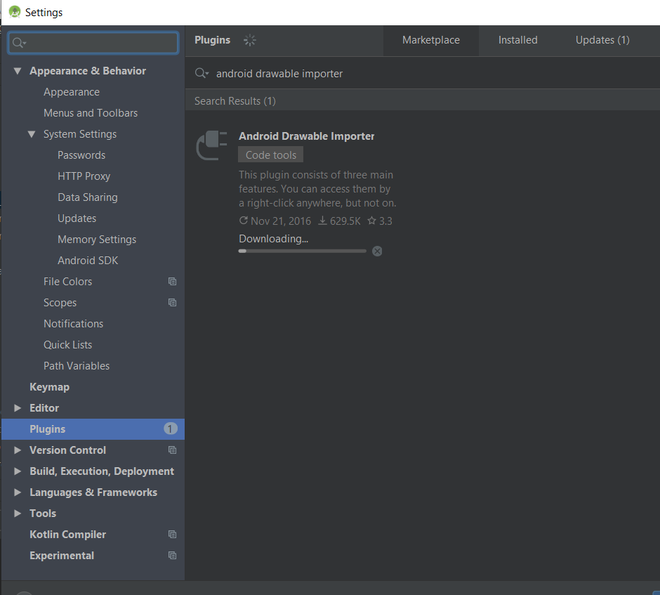Open Android Drawable Importer plugin title
The width and height of the screenshot is (660, 595).
pyautogui.click(x=306, y=136)
